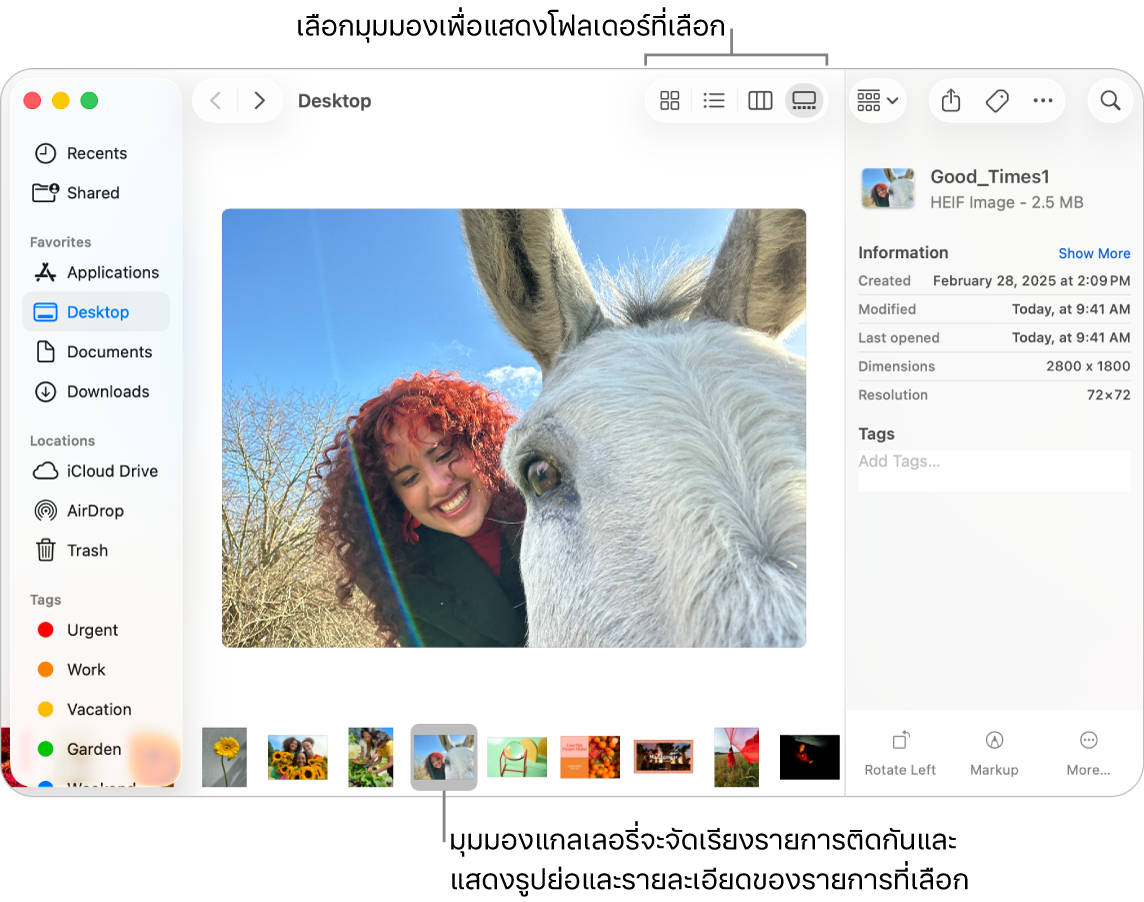Toggle the Urgent red tag
The image size is (1144, 902).
click(x=90, y=630)
